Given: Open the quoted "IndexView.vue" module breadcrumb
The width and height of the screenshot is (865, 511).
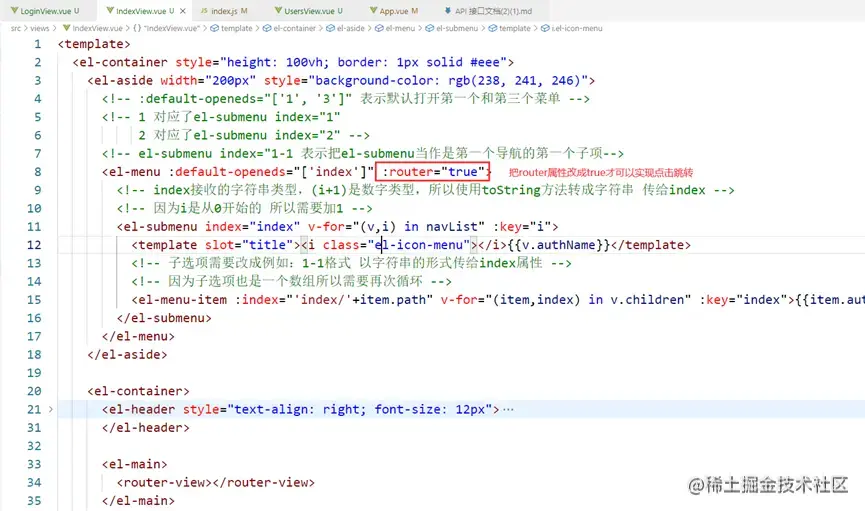Looking at the screenshot, I should point(172,28).
